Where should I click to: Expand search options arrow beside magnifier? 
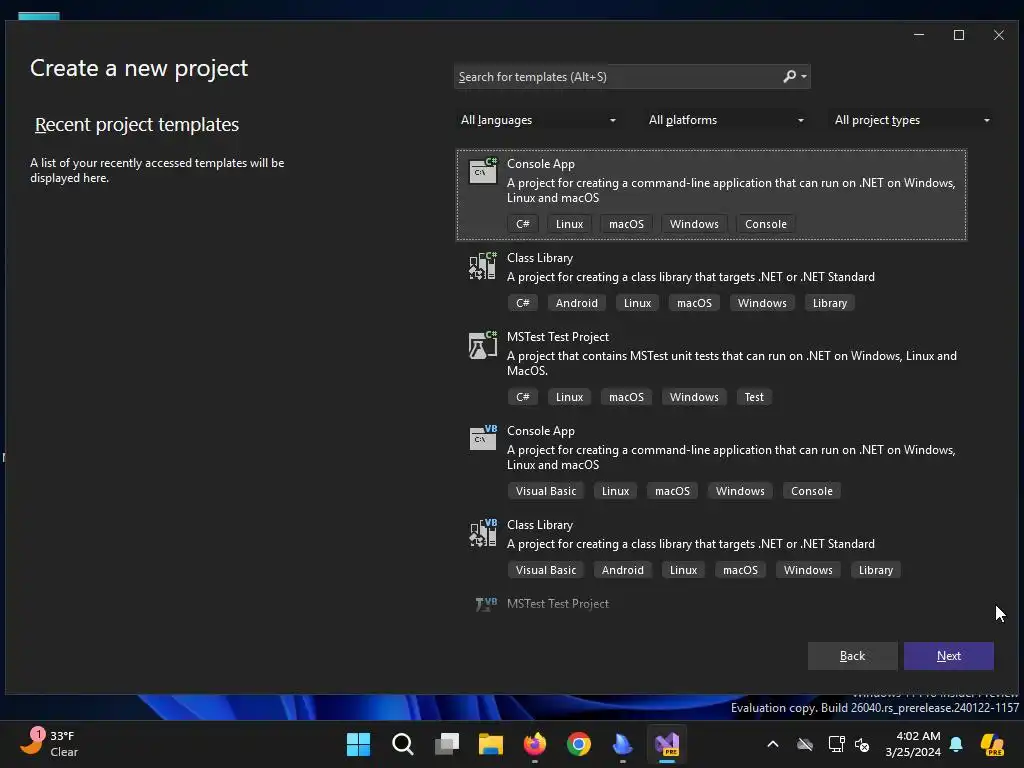[x=804, y=76]
